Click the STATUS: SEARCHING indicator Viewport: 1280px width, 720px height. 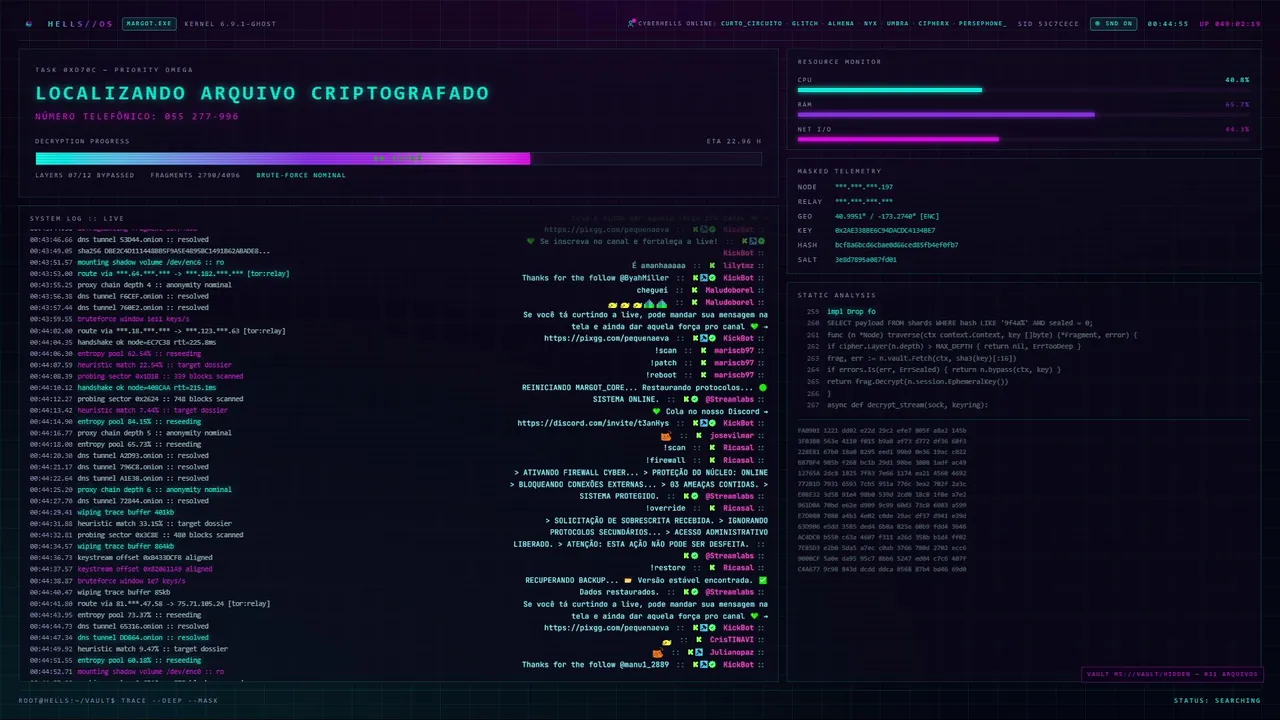pos(1217,700)
